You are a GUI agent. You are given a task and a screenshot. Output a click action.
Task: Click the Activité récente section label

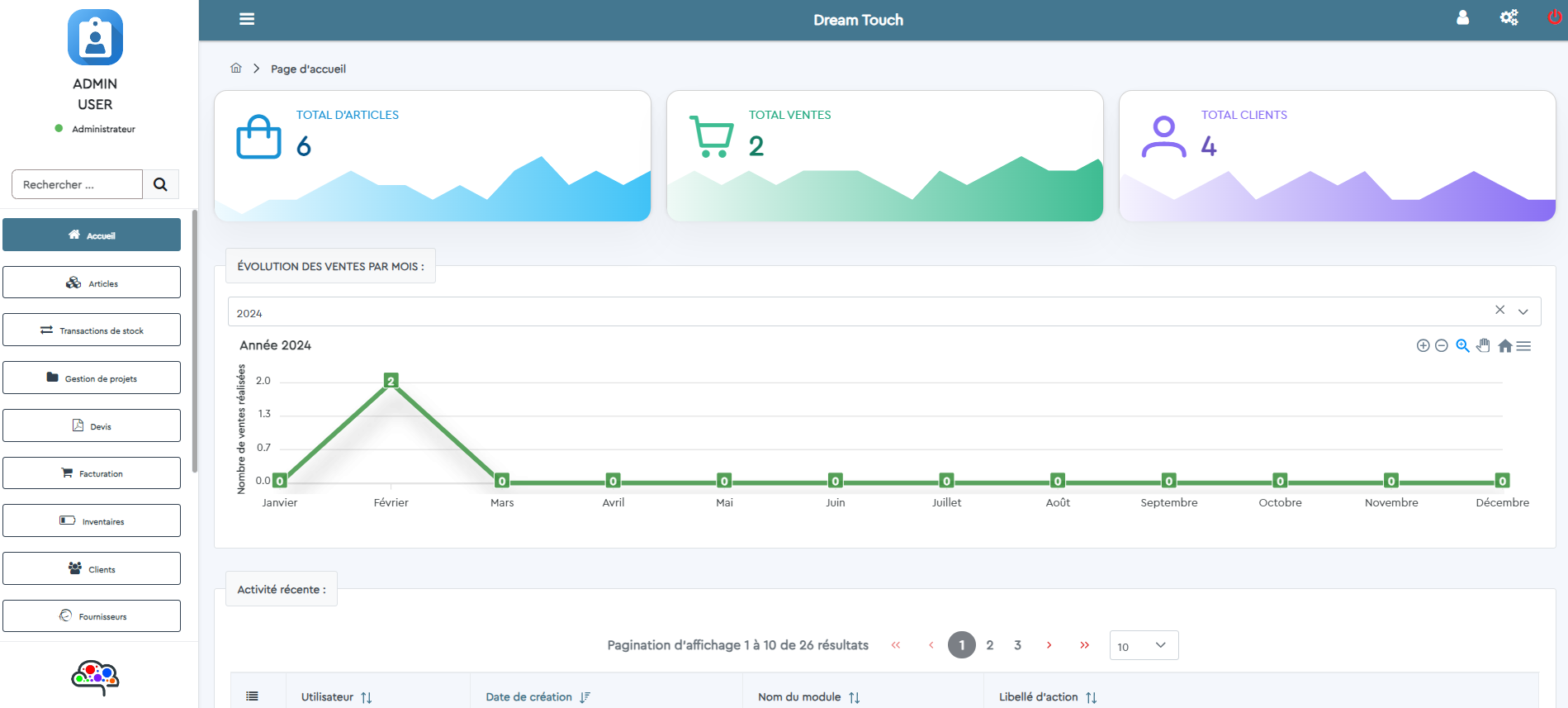coord(282,589)
